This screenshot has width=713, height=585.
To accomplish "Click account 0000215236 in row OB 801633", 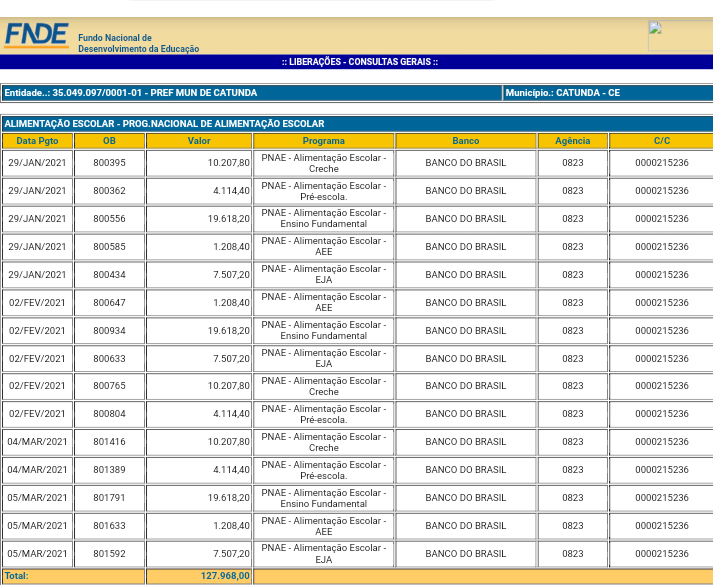I will tap(662, 526).
